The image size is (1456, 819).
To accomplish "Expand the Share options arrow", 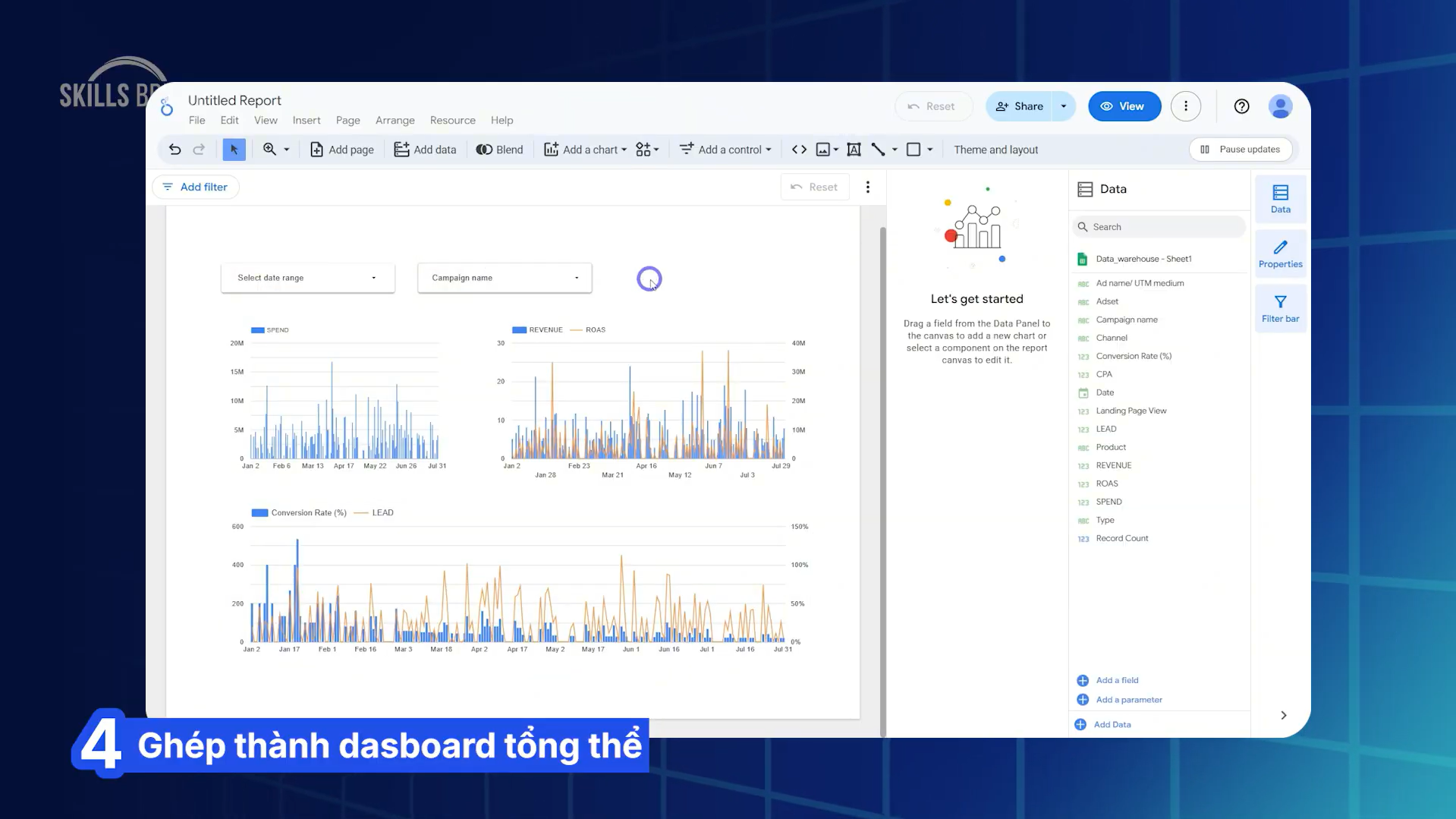I will [x=1064, y=106].
